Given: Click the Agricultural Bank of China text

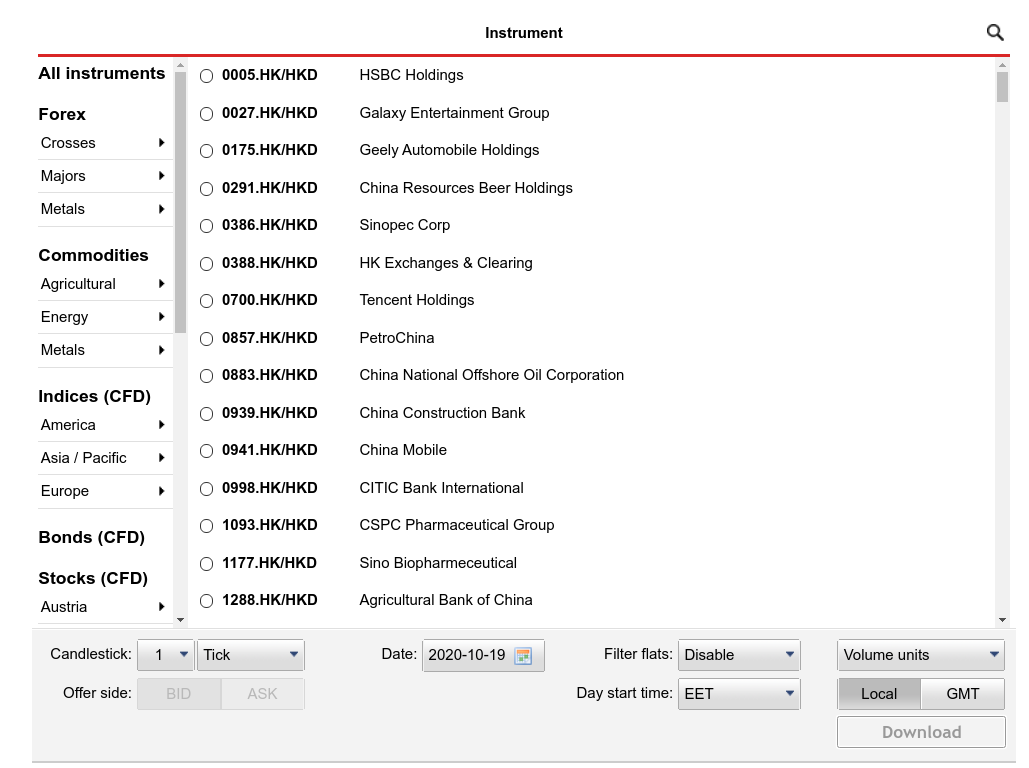Looking at the screenshot, I should (446, 600).
